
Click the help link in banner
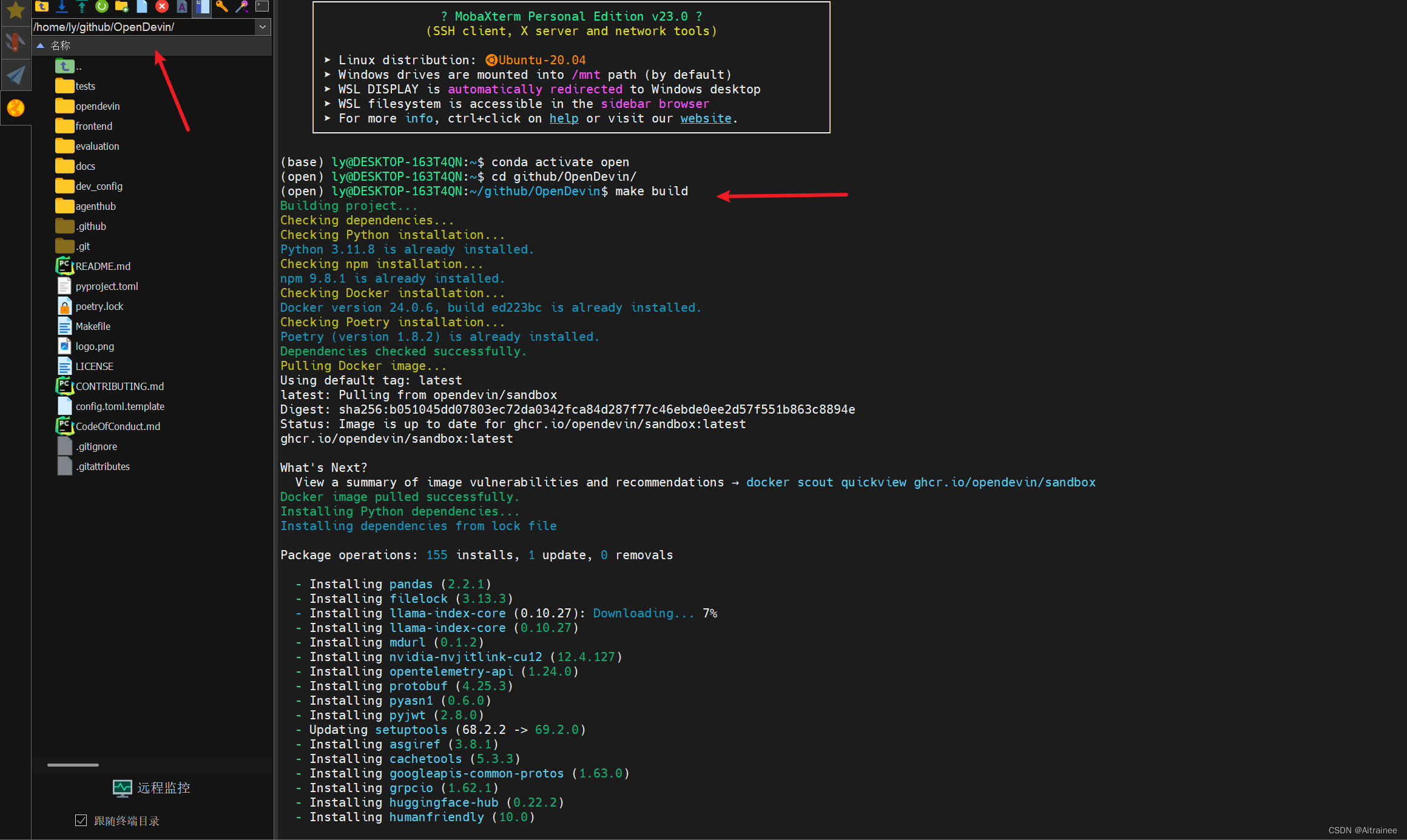tap(564, 118)
